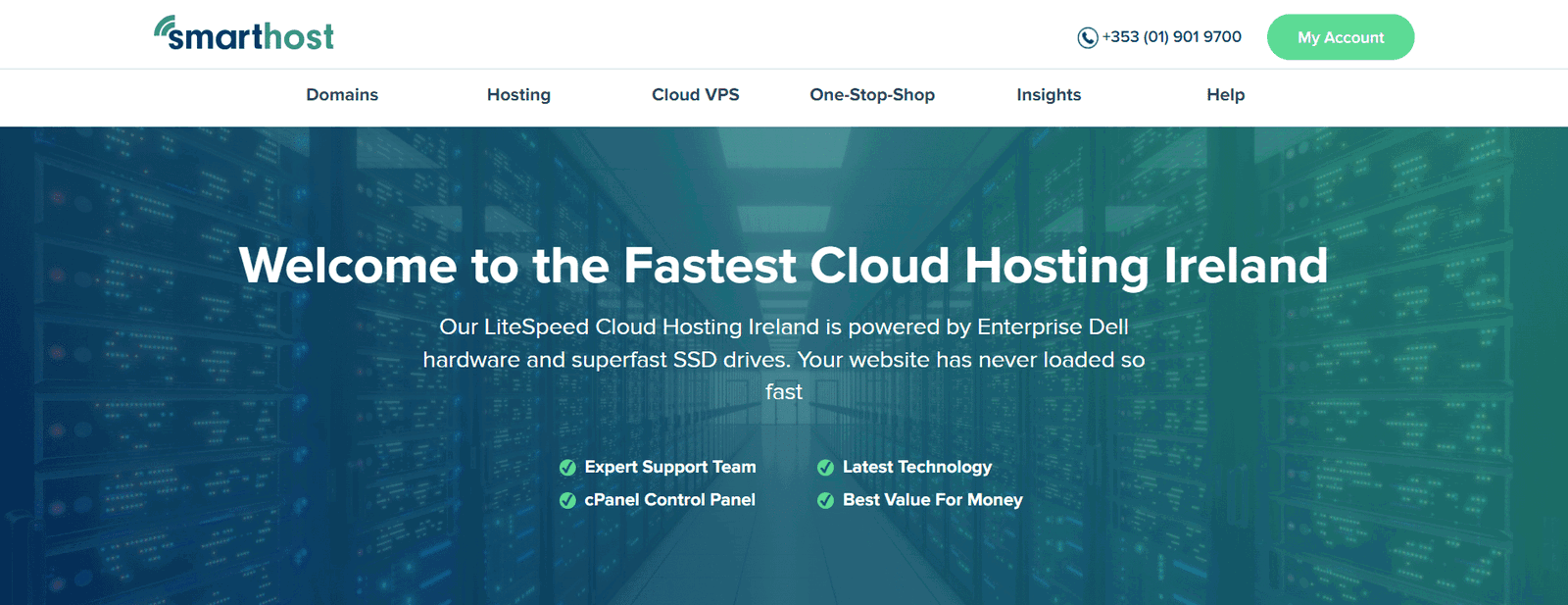
Task: Open the Domains menu
Action: tap(342, 95)
